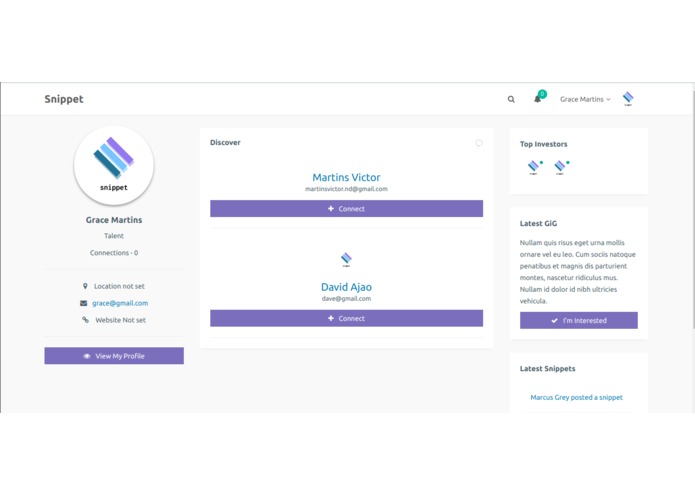
Task: Click the refresh icon in Discover panel
Action: pos(479,143)
